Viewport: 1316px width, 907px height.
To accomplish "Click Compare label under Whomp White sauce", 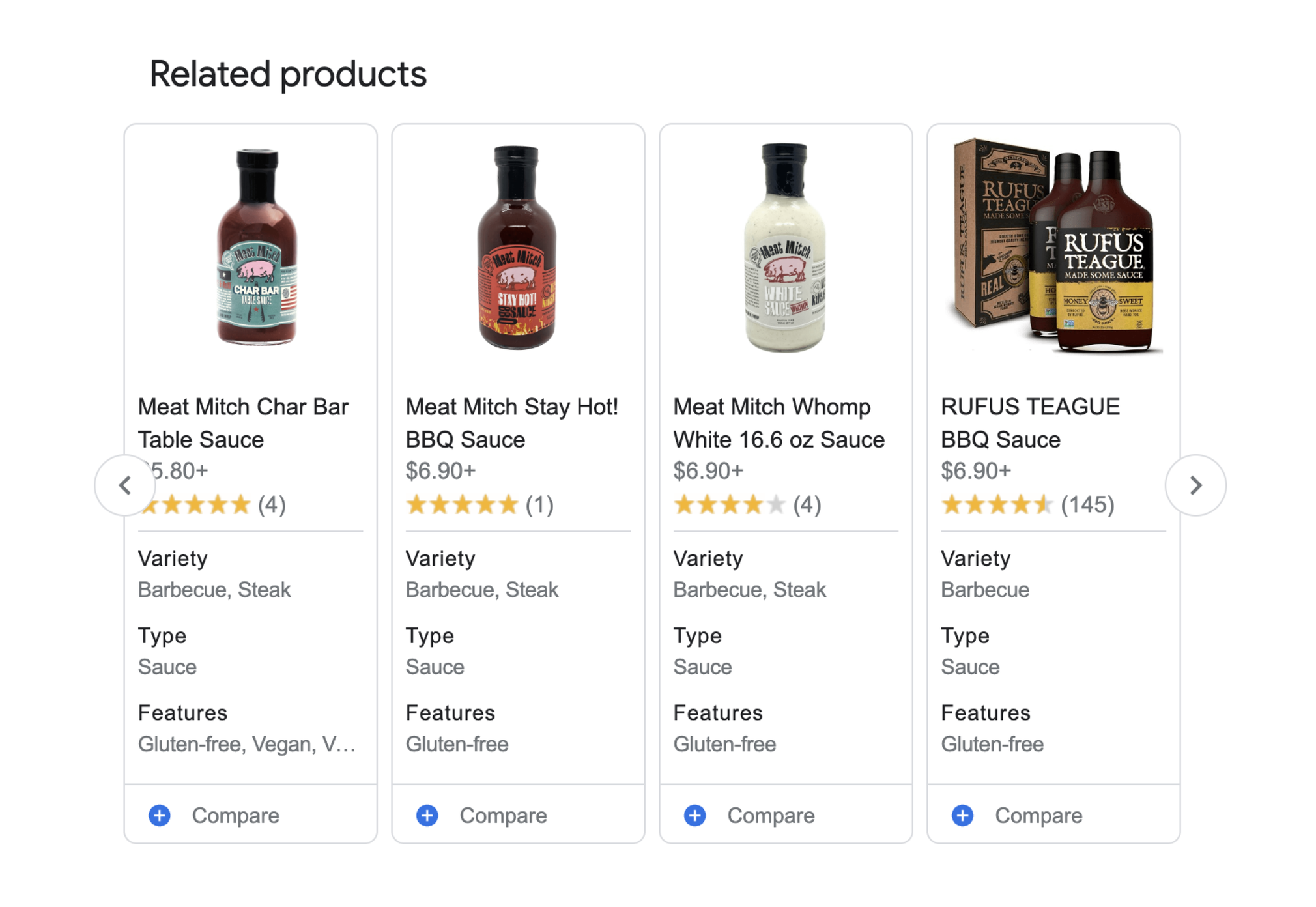I will (x=771, y=815).
